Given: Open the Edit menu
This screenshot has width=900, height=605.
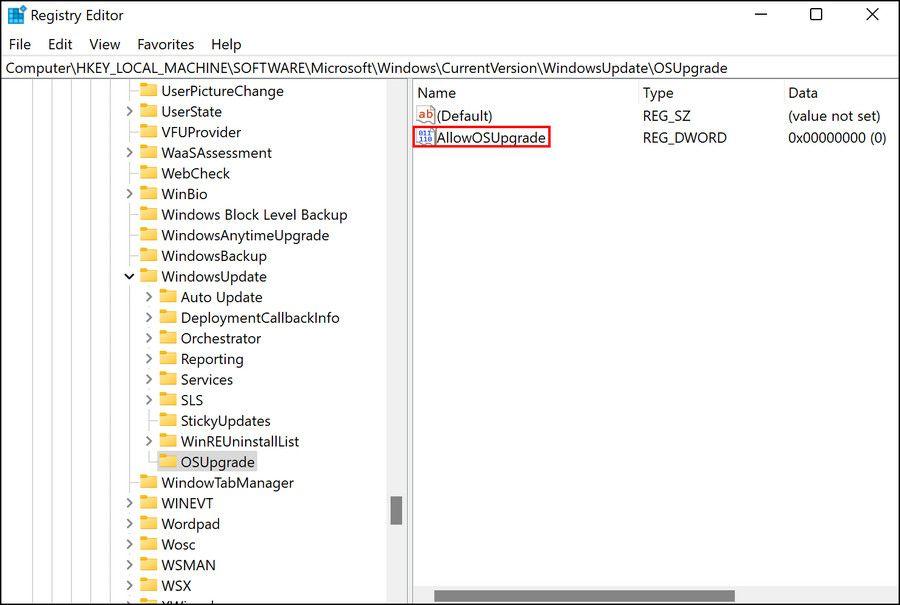Looking at the screenshot, I should pyautogui.click(x=60, y=44).
